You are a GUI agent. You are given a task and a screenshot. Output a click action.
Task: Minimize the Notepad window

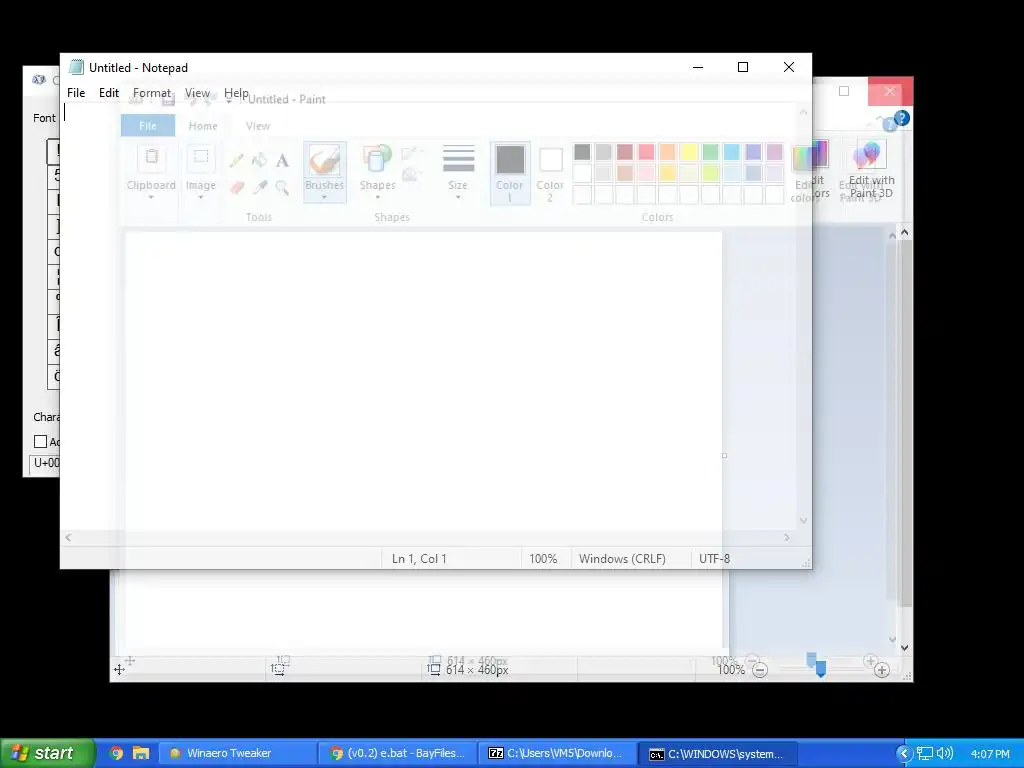(x=698, y=67)
